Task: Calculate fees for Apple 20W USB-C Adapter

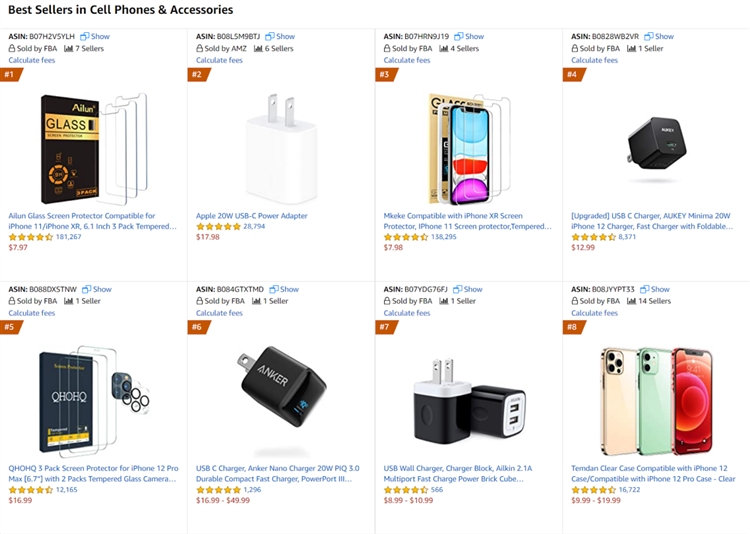Action: pyautogui.click(x=219, y=60)
